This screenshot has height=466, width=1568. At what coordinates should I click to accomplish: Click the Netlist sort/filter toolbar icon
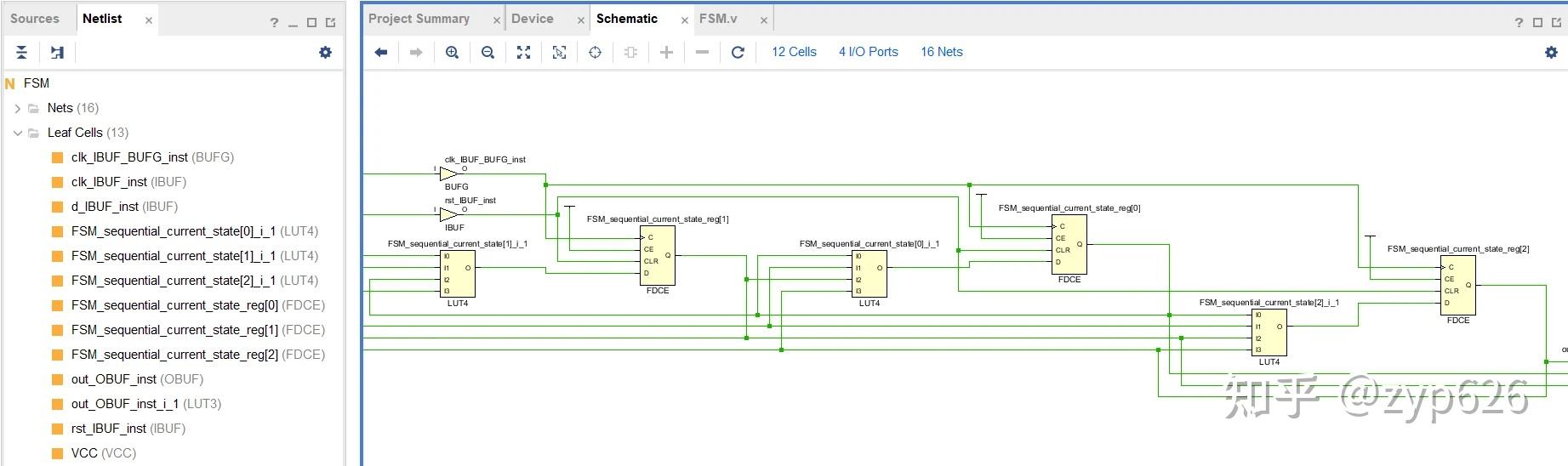(57, 53)
